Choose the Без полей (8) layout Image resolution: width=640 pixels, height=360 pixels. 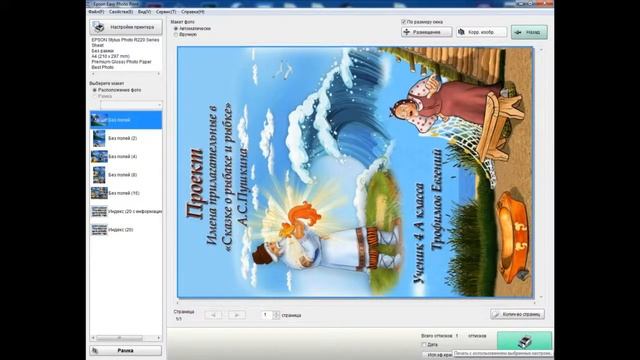pos(126,175)
